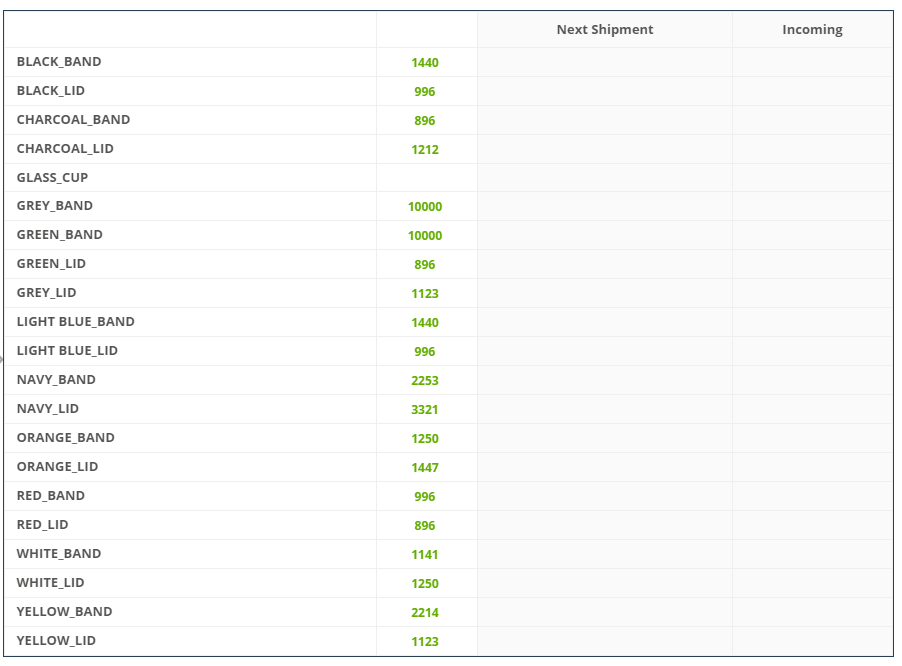
Task: Click the ORANGE_LID quantity 1447
Action: (425, 468)
